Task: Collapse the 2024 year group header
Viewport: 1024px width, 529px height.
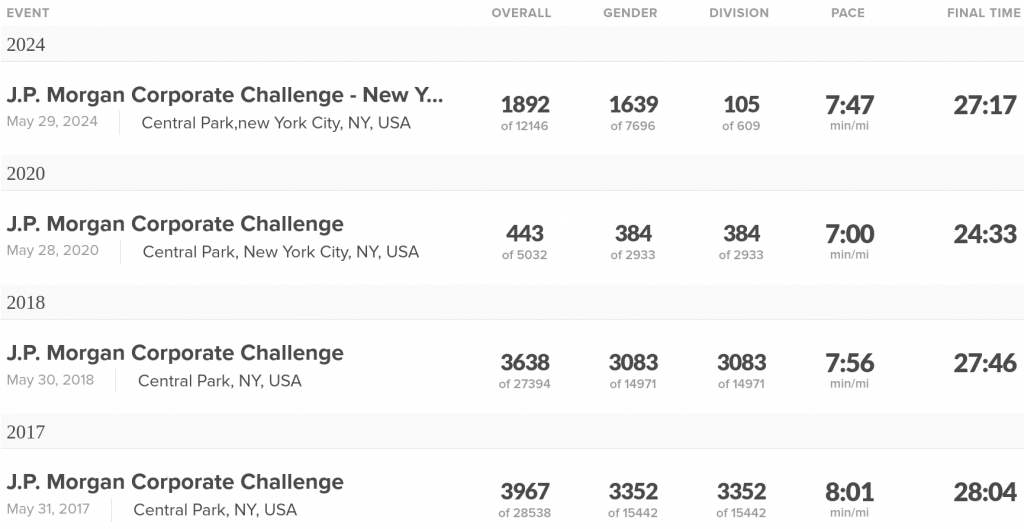Action: (26, 45)
